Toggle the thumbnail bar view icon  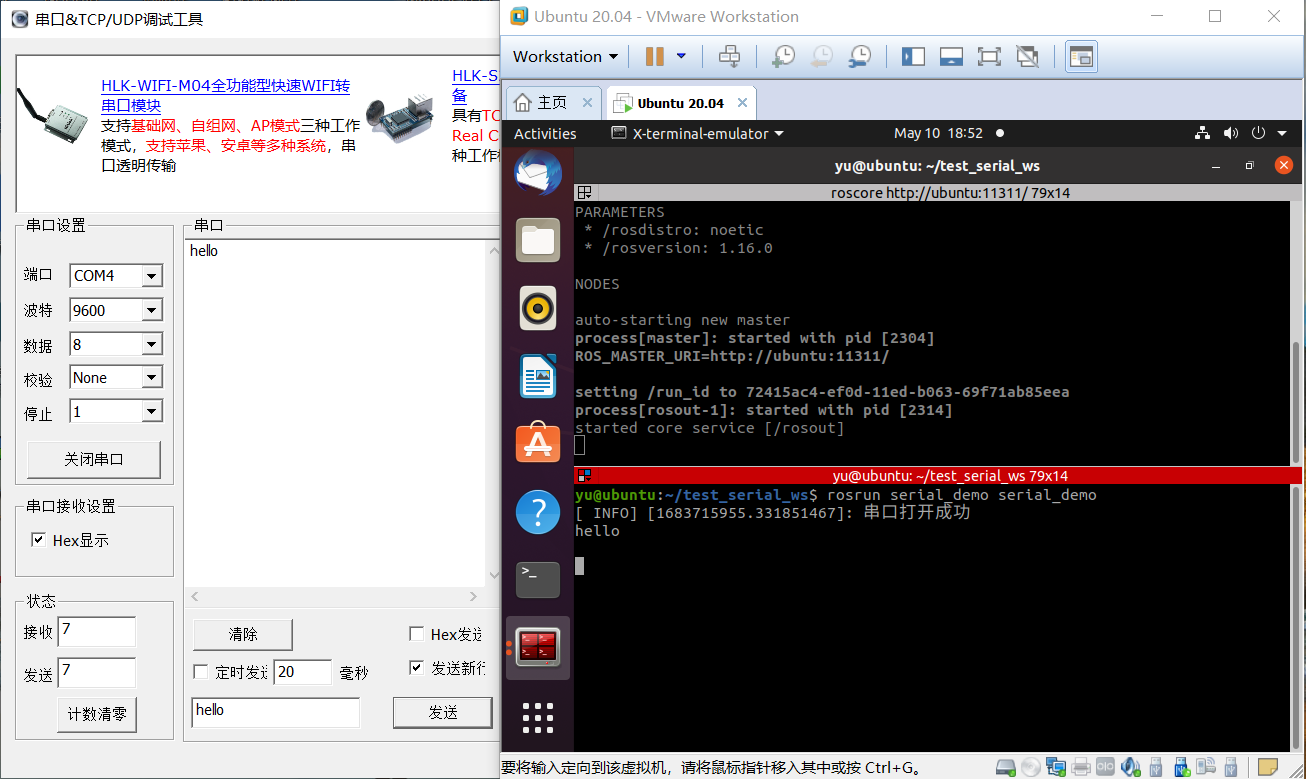951,56
